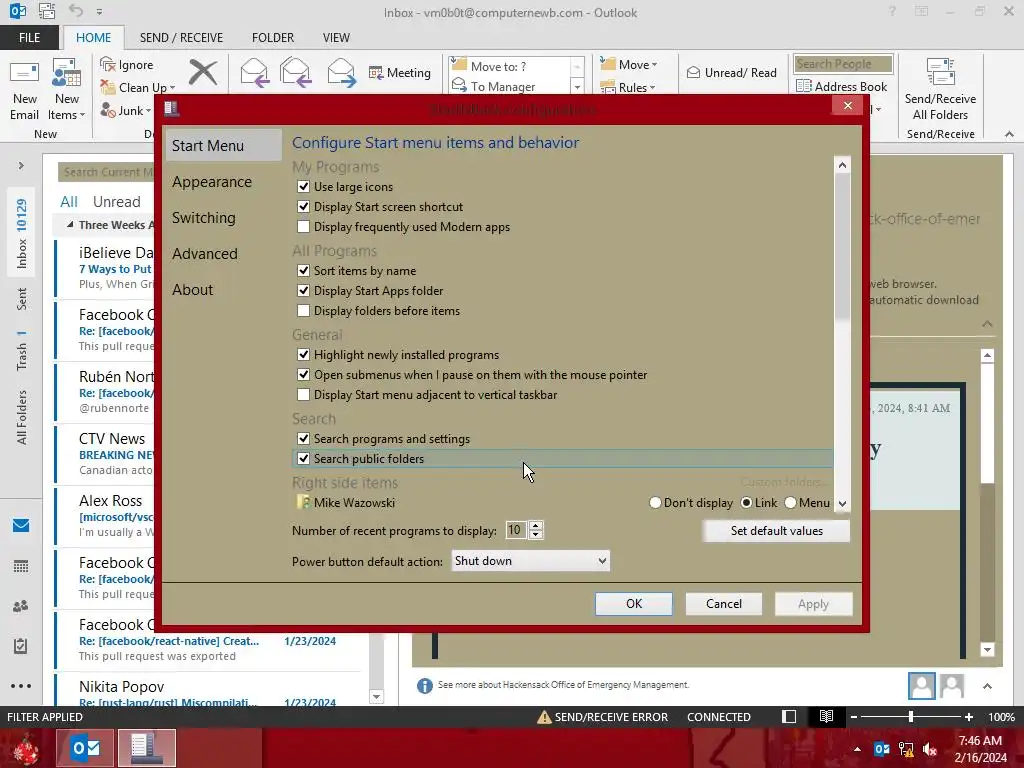This screenshot has height=768, width=1024.
Task: Click the StartIsBack configuration taskbar button
Action: [146, 748]
